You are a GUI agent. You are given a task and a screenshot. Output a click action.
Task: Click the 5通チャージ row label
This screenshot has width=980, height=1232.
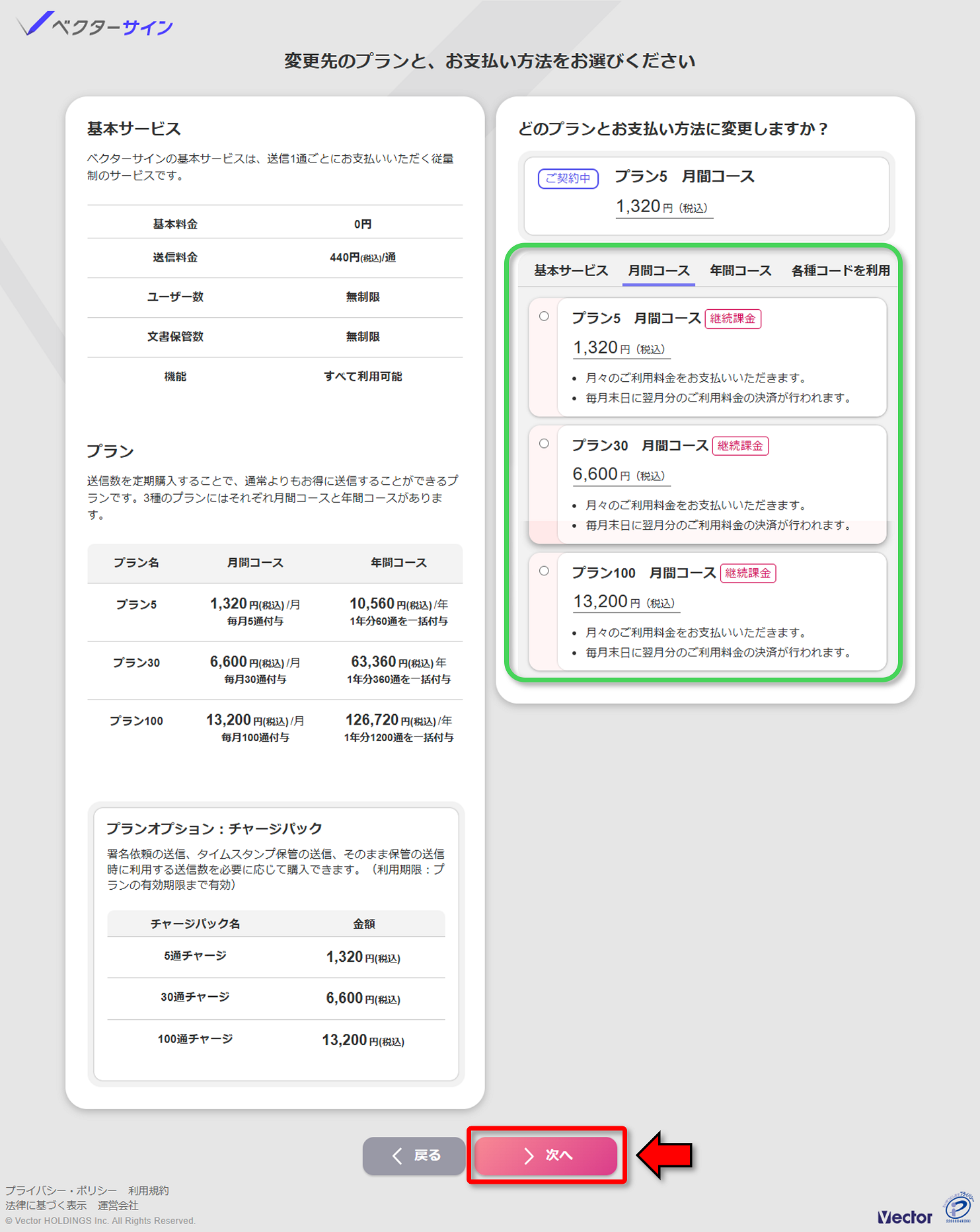195,956
